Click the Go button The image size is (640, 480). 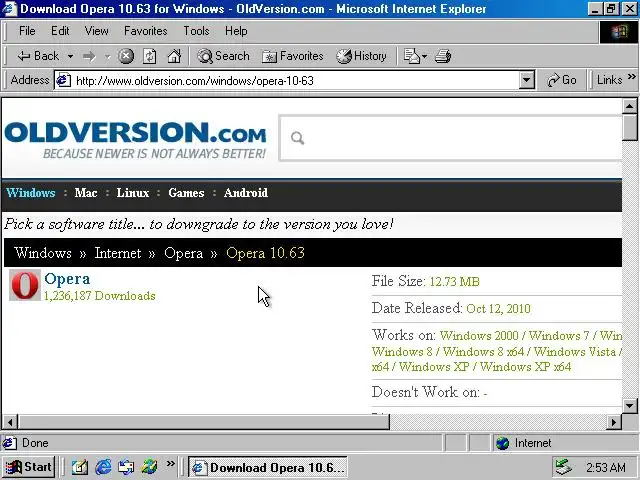tap(562, 80)
